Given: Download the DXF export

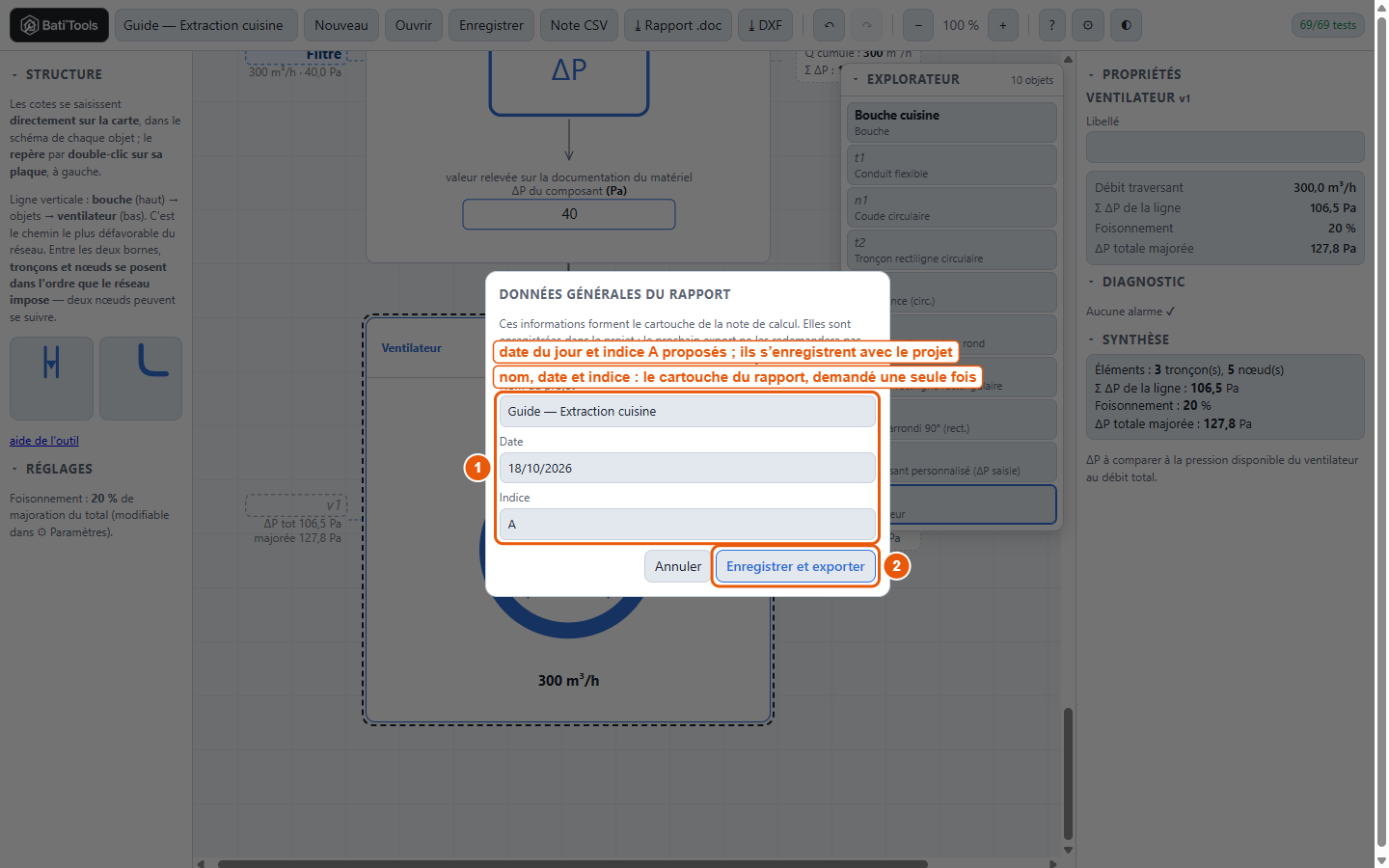Looking at the screenshot, I should pos(765,25).
